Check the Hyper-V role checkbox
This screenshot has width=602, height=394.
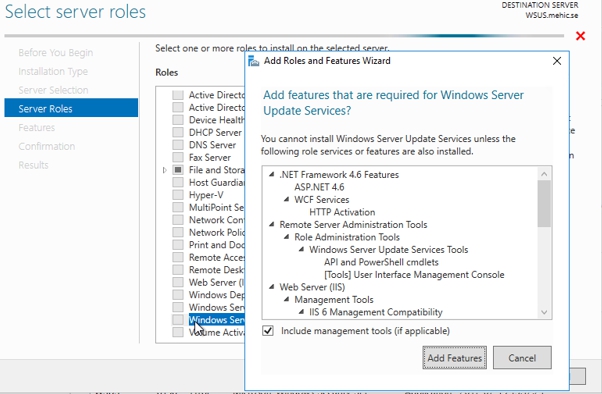tap(178, 195)
